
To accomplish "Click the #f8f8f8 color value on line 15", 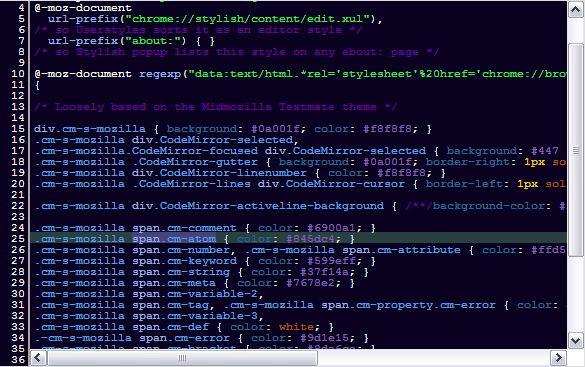I will tap(387, 129).
